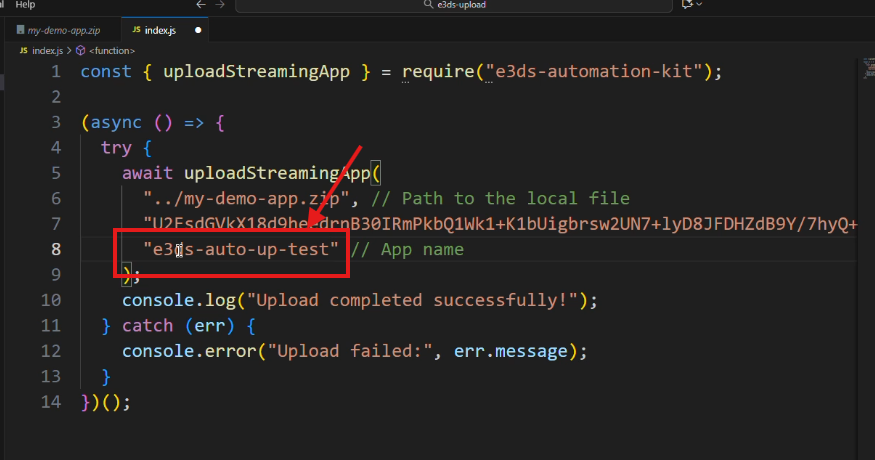Click the zip file icon on my-demo-app.zip tab

(x=20, y=30)
